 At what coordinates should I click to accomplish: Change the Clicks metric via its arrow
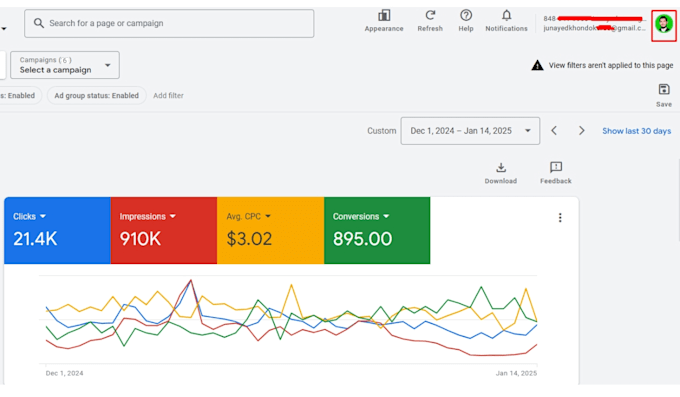pyautogui.click(x=42, y=216)
